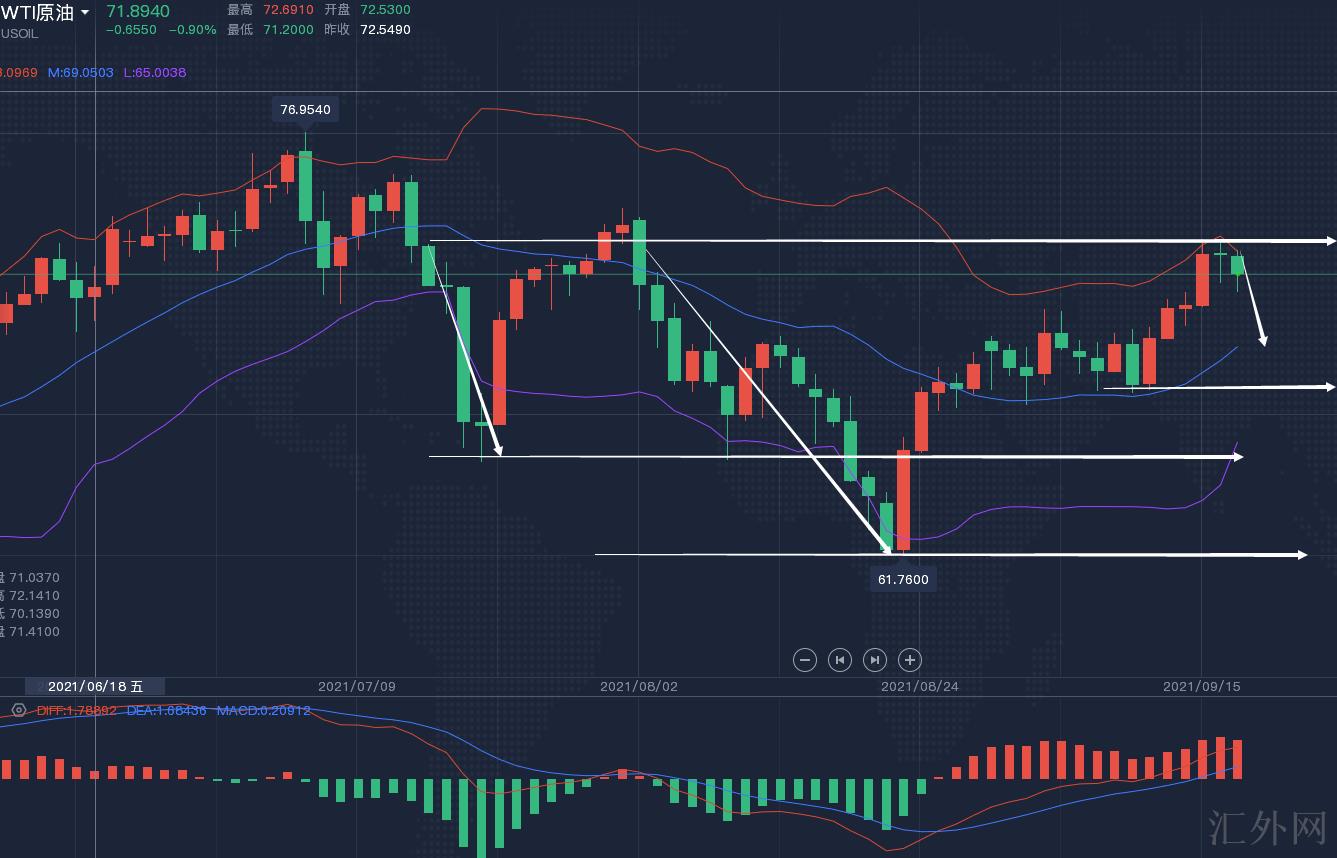Click the DEA:1.68436 indicator label
The width and height of the screenshot is (1337, 858).
click(x=167, y=711)
